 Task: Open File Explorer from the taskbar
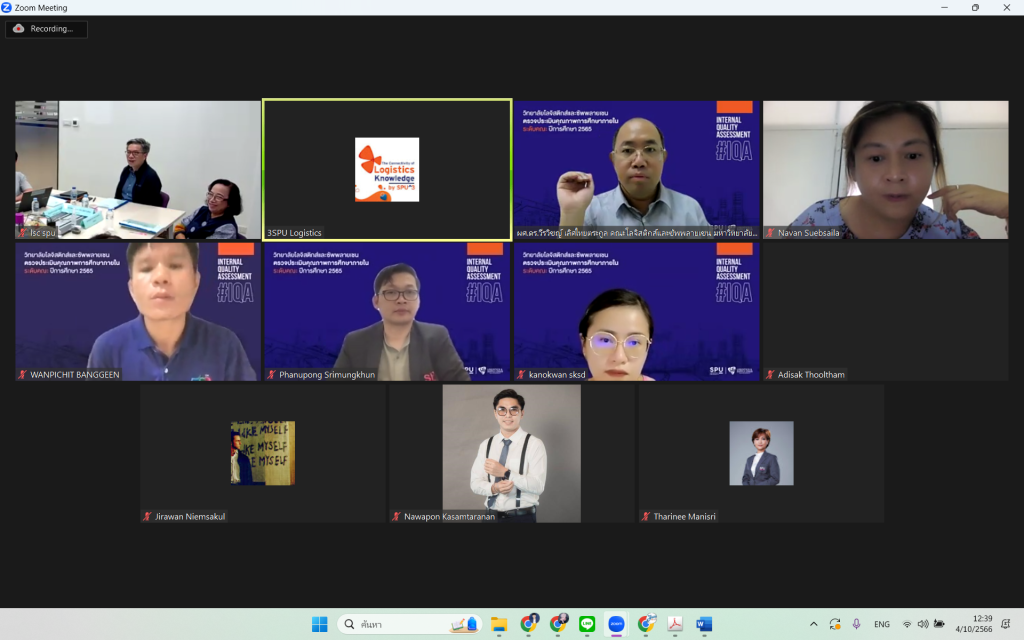pos(499,624)
